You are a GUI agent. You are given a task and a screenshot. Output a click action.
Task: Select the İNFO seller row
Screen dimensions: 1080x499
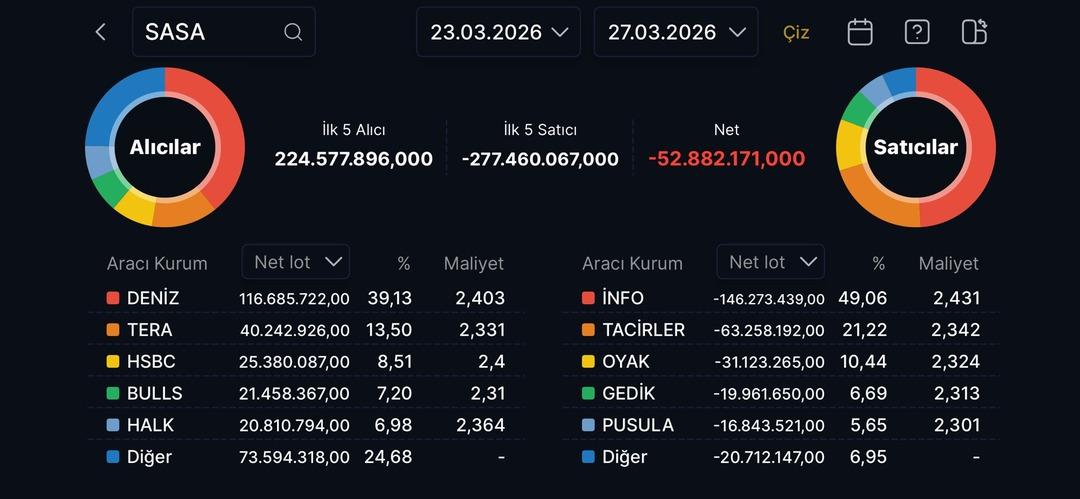781,298
